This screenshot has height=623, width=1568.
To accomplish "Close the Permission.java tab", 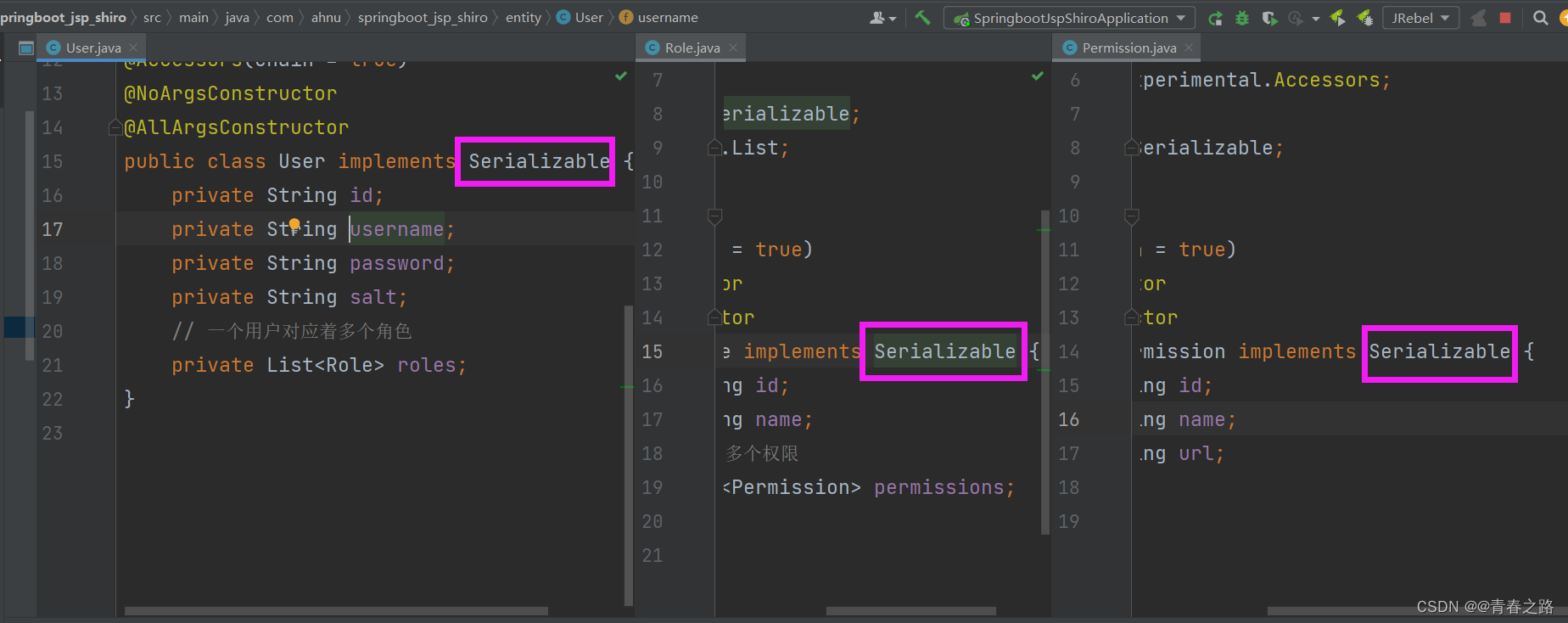I will pyautogui.click(x=1189, y=48).
